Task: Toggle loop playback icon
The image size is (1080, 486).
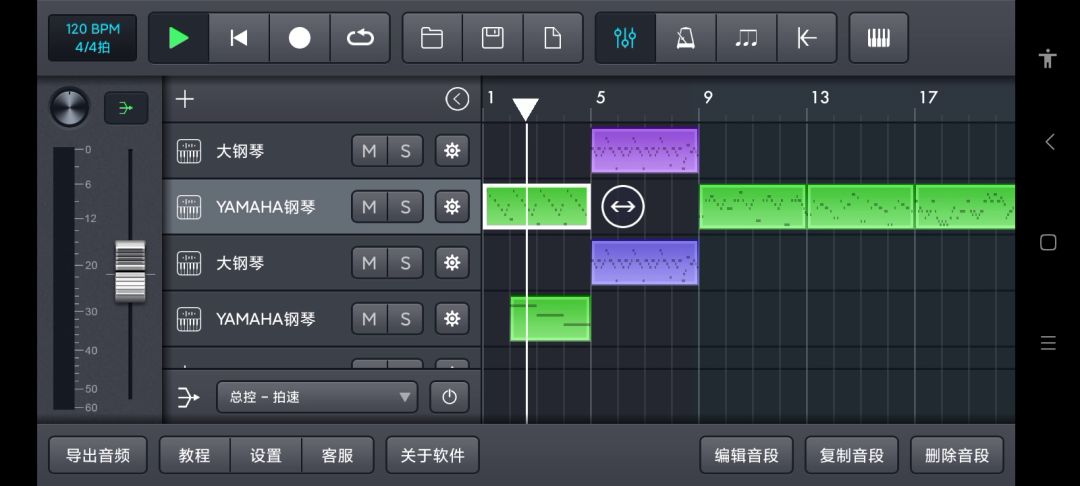Action: click(x=360, y=38)
